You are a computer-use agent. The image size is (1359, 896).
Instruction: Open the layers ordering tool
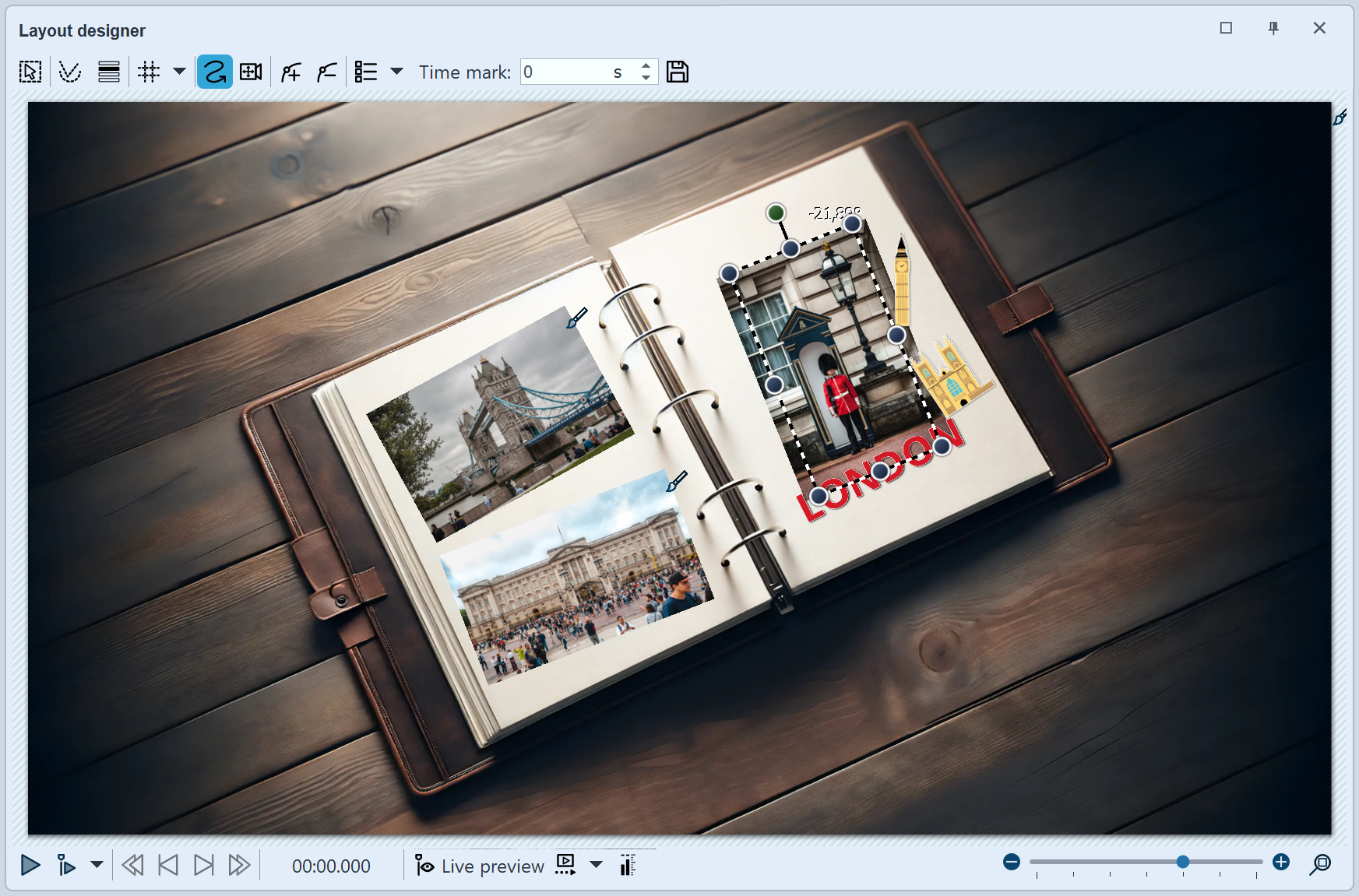pyautogui.click(x=108, y=72)
